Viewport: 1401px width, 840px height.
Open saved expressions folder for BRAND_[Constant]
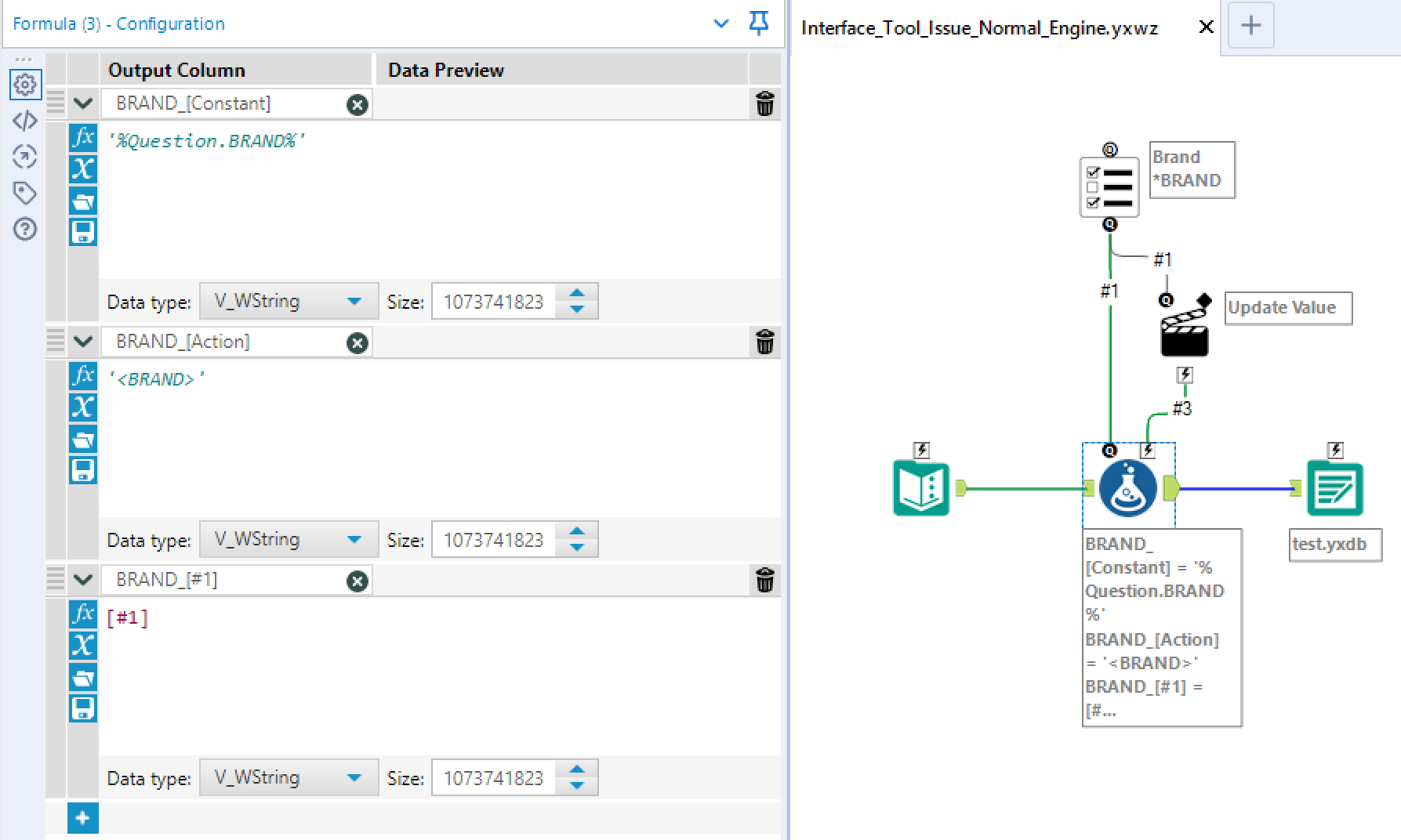coord(82,201)
